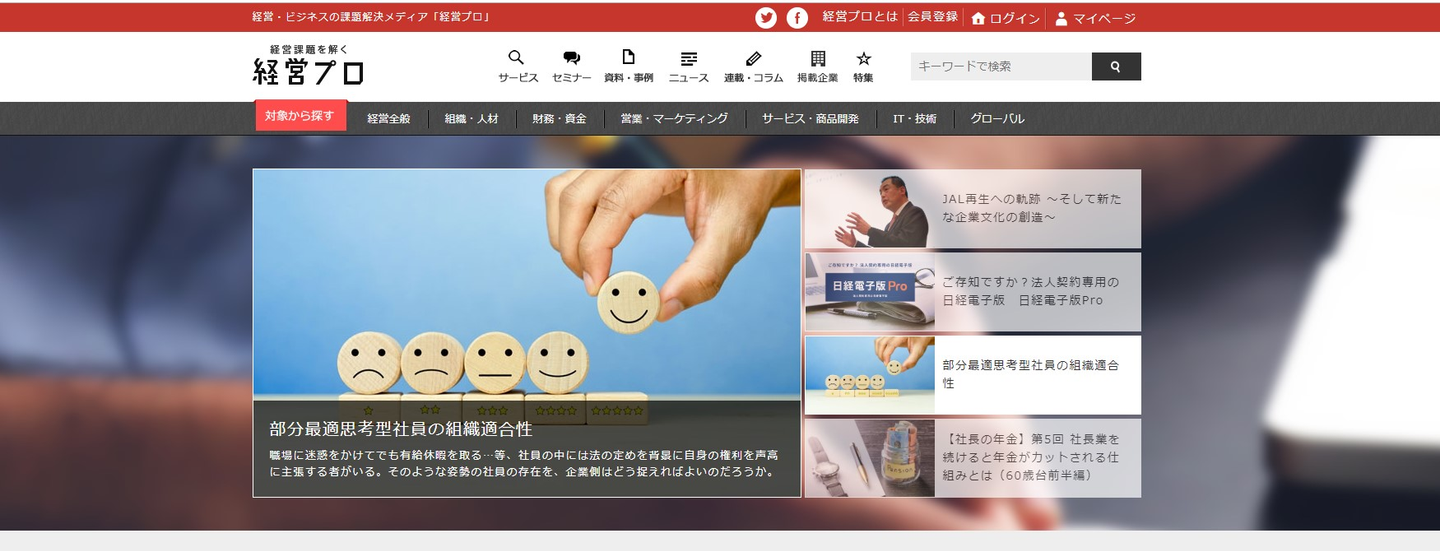Screen dimensions: 1440x551
Task: Open the マイページ text link
Action: (1104, 18)
